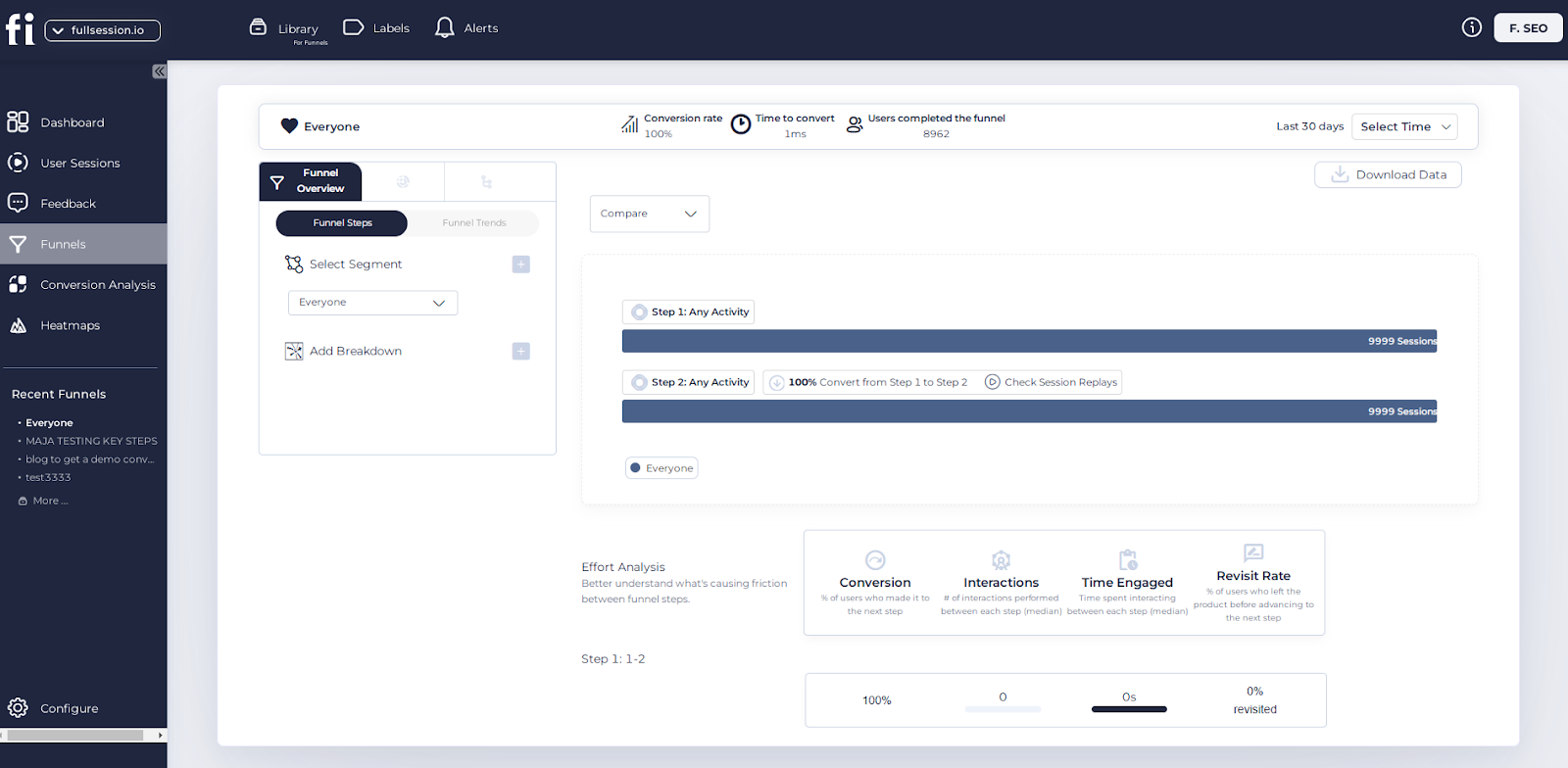
Task: Click Step 2: Any Activity chip
Action: (688, 382)
